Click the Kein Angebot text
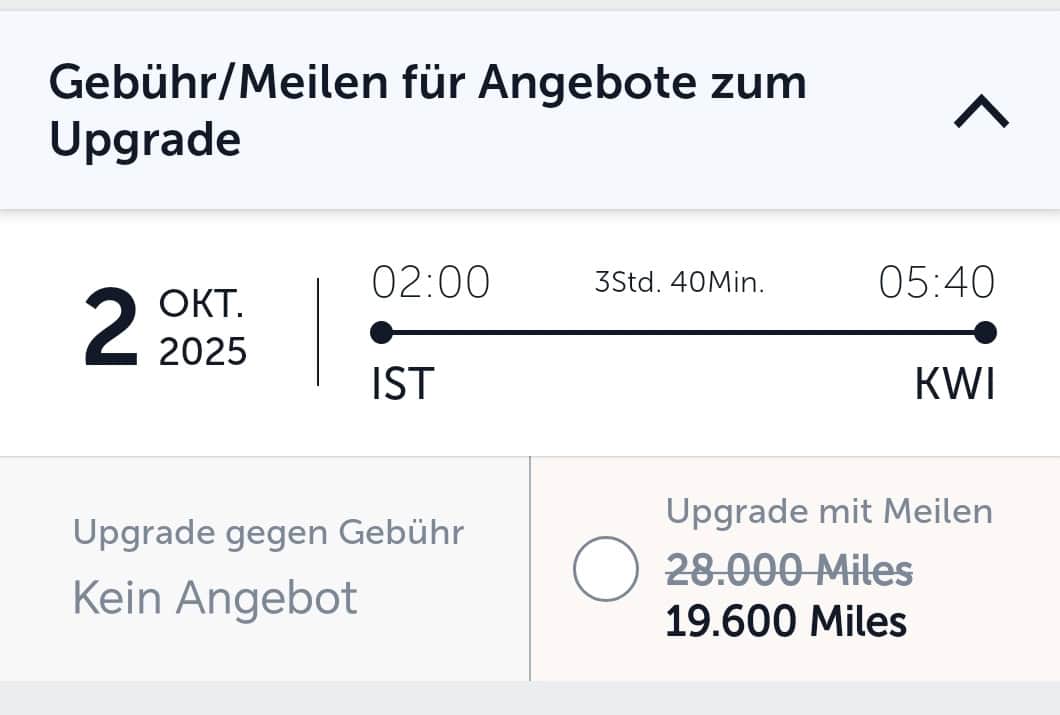Screen dimensions: 1060x715 tap(215, 598)
